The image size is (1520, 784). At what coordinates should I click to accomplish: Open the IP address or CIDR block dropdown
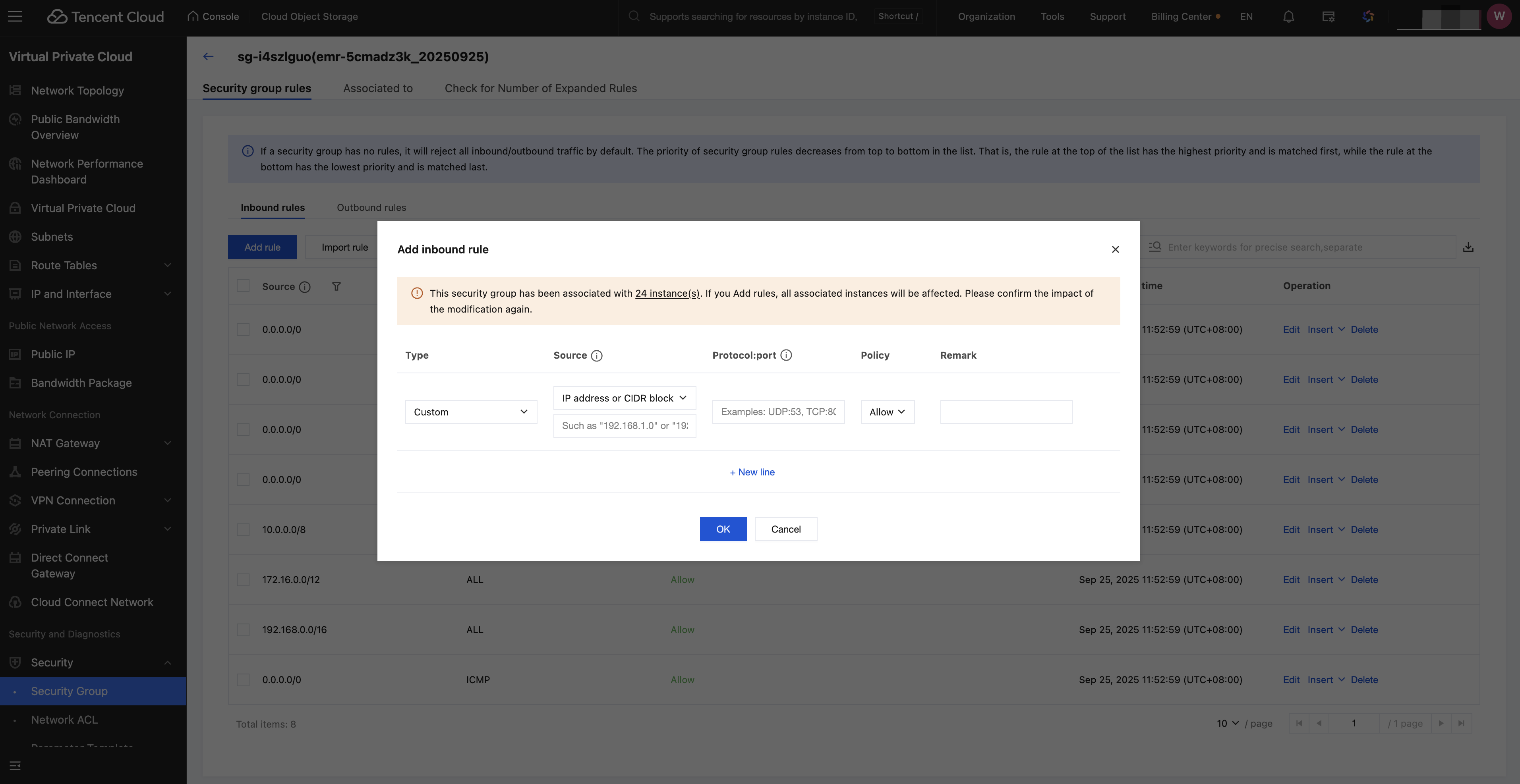click(624, 398)
